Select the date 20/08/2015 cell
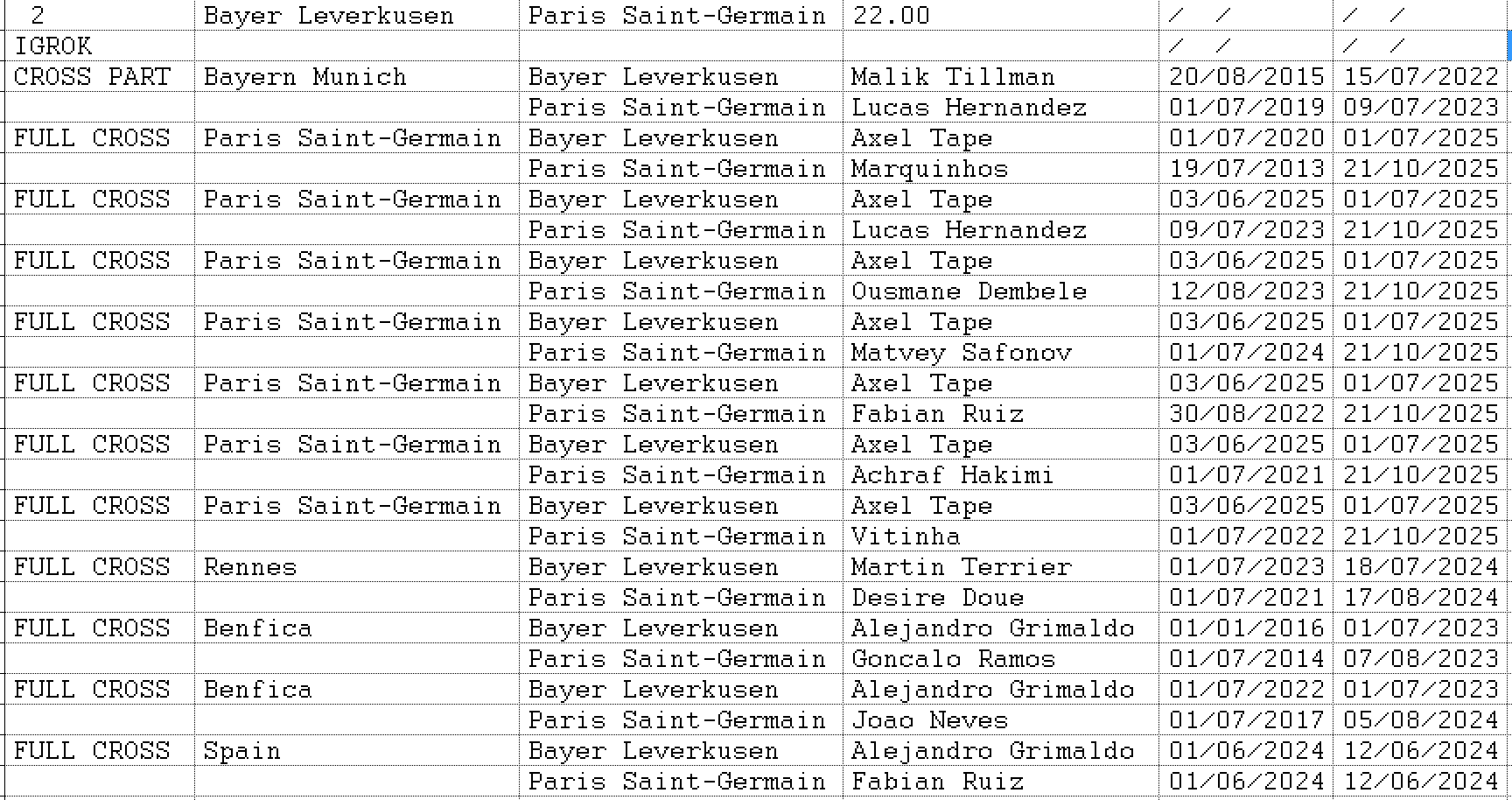Image resolution: width=1512 pixels, height=800 pixels. click(x=1246, y=76)
